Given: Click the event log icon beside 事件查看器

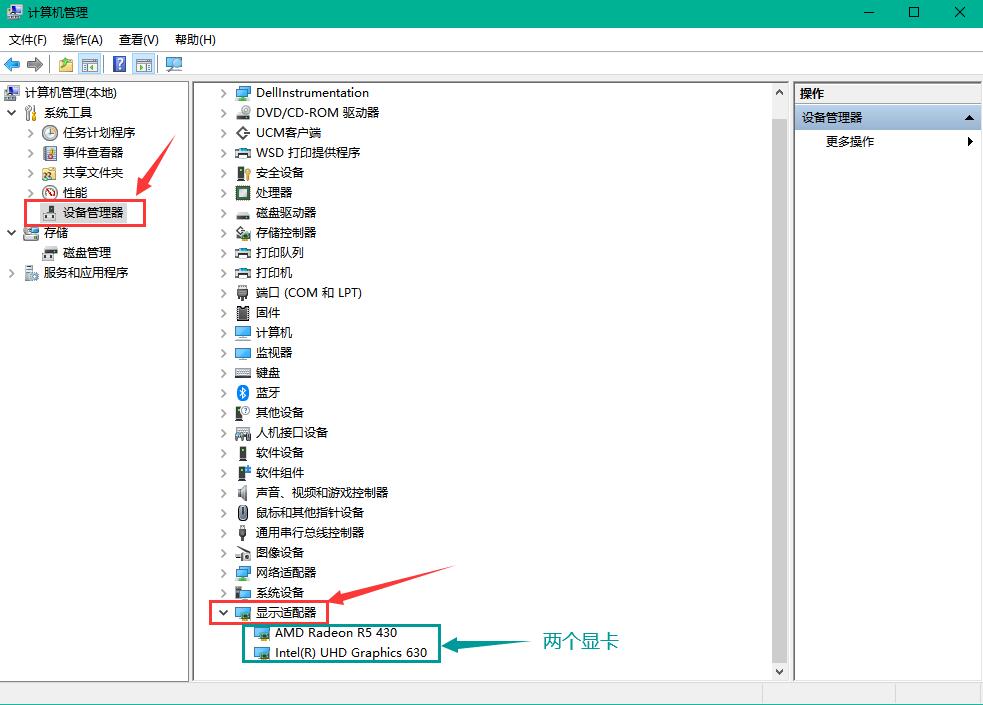Looking at the screenshot, I should click(50, 153).
